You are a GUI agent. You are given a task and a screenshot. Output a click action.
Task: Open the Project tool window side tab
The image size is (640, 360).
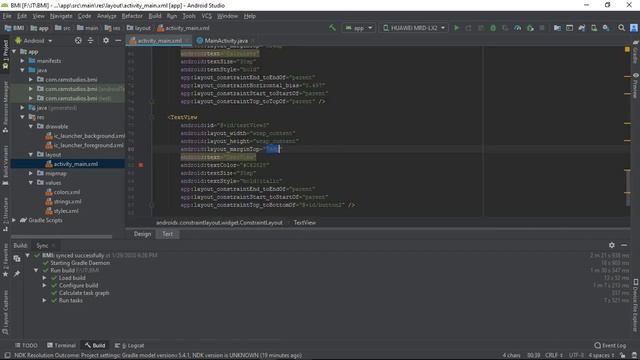pyautogui.click(x=5, y=54)
